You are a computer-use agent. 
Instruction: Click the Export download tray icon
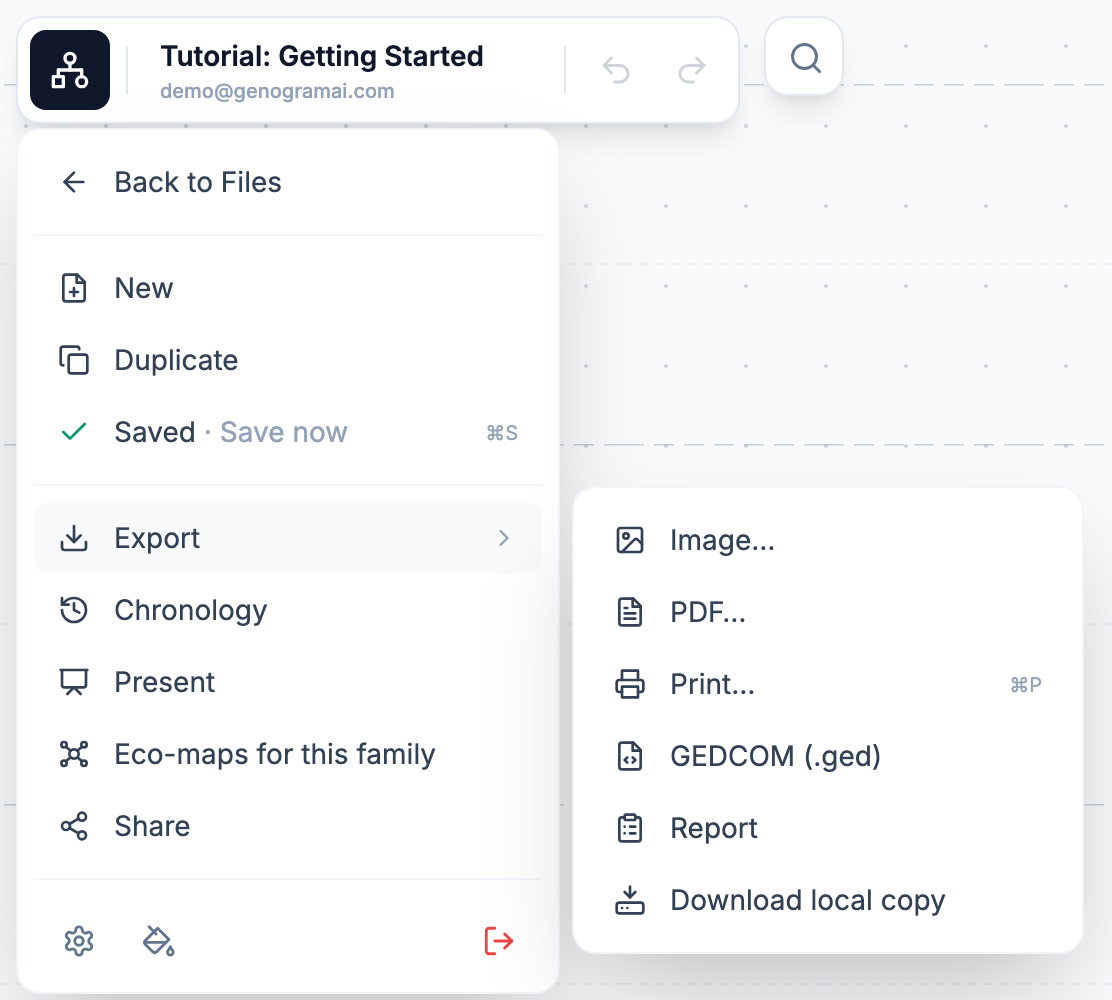(74, 538)
